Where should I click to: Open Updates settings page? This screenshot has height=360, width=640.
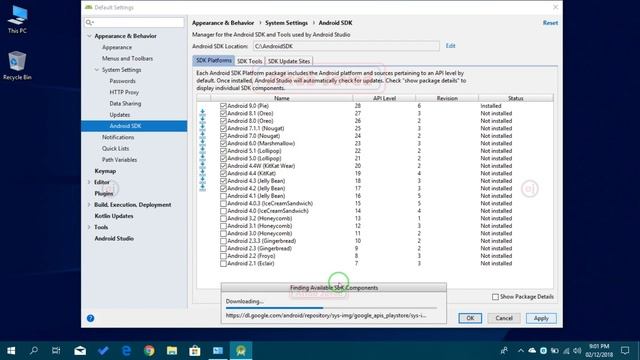coord(120,115)
